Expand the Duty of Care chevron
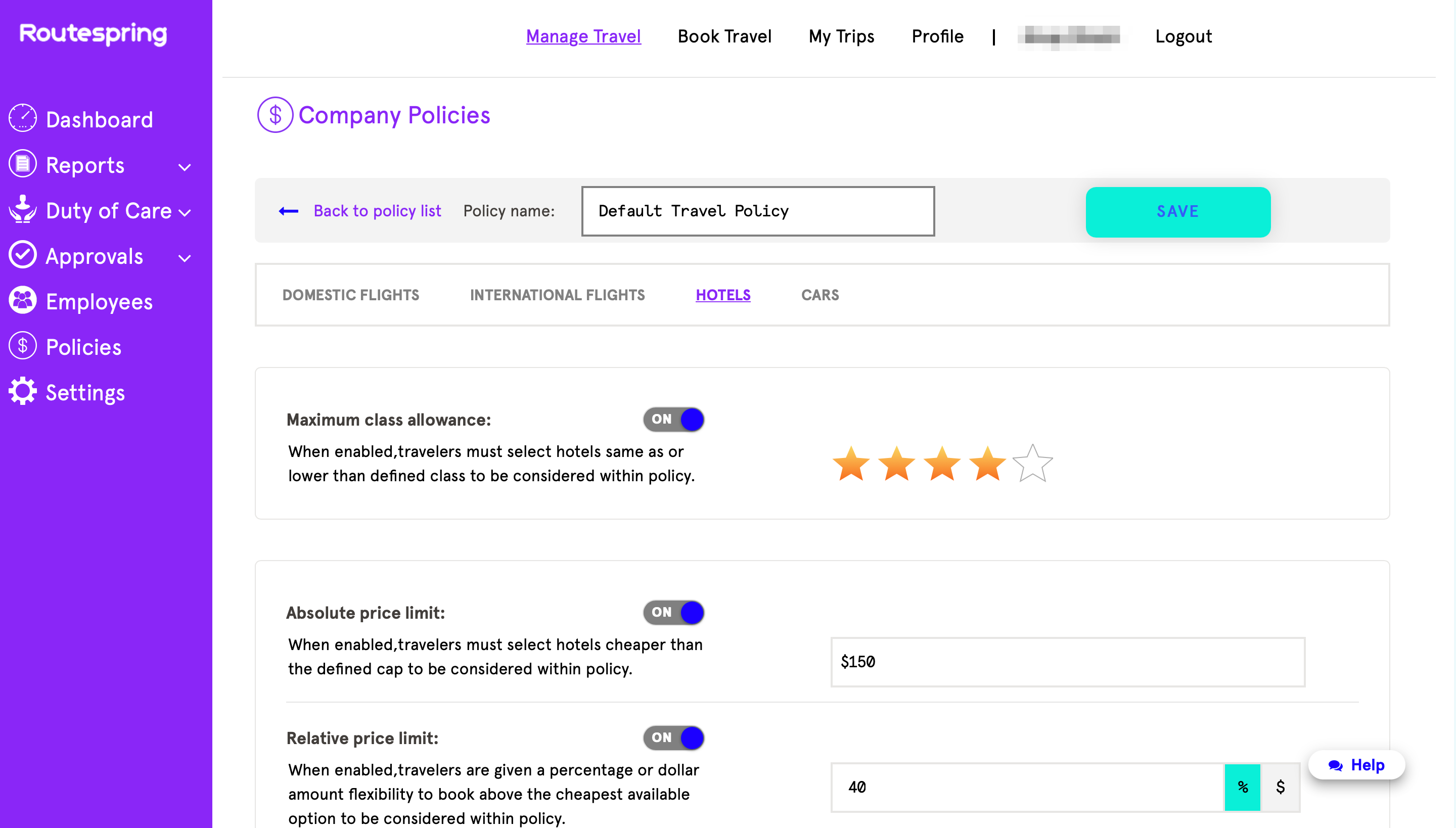Viewport: 1456px width, 828px height. (184, 213)
